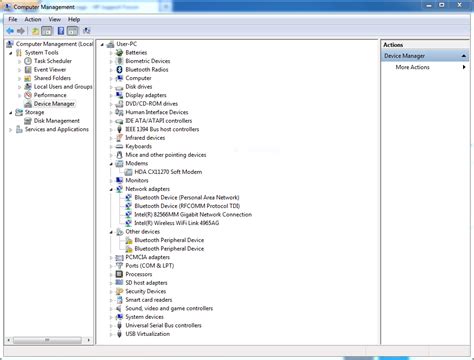This screenshot has height=360, width=474.
Task: Select Computer Management (Local) root
Action: pos(54,44)
